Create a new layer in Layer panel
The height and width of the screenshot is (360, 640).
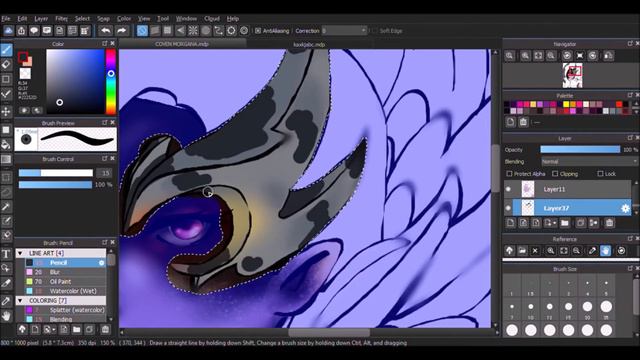pyautogui.click(x=511, y=223)
